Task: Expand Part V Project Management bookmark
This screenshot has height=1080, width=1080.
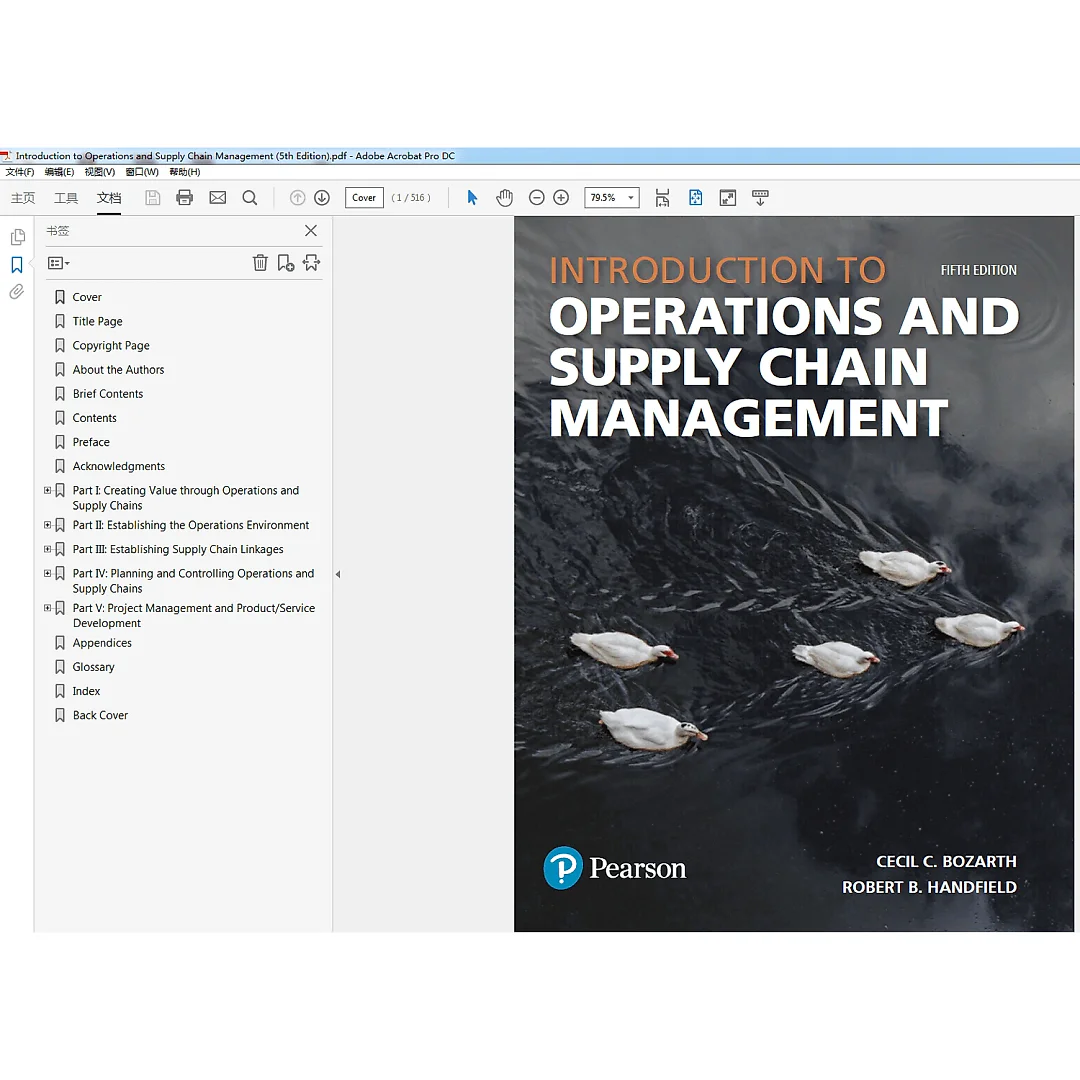Action: (x=48, y=608)
